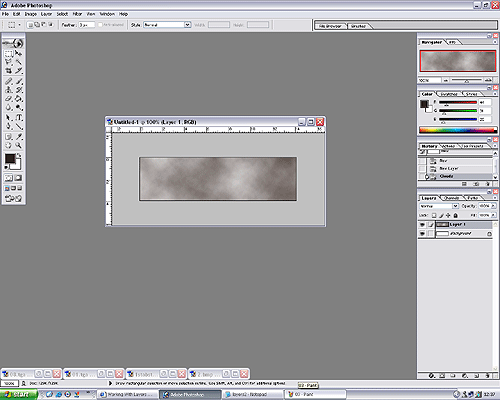Click the Feather input field
Screen dimensions: 500x400
(x=87, y=25)
